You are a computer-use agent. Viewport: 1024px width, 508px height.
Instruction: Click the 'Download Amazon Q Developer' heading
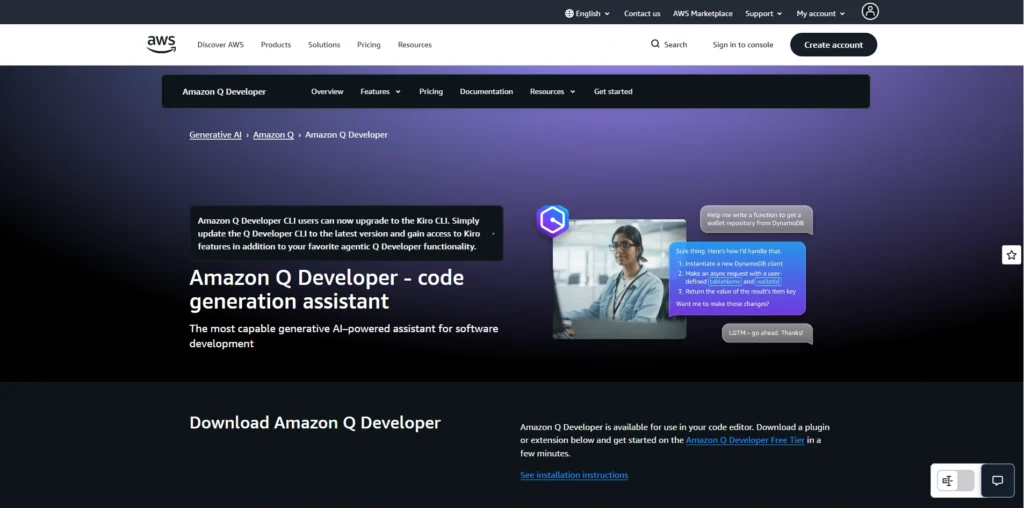click(315, 422)
